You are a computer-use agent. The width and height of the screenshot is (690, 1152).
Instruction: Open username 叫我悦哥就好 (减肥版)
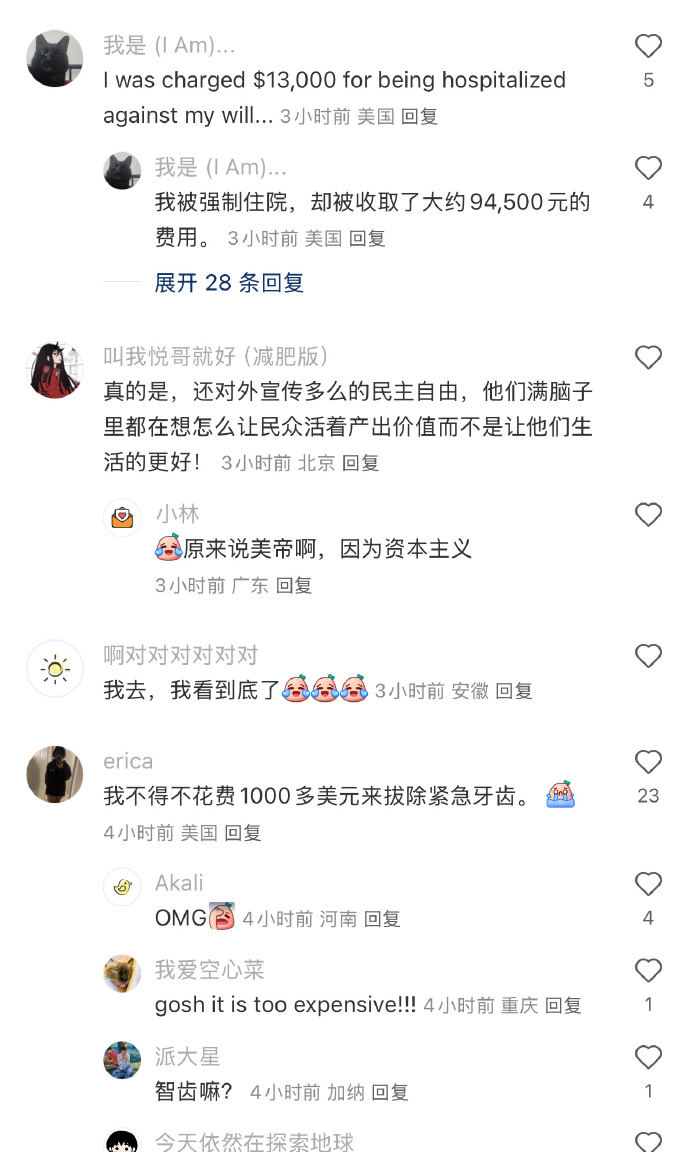tap(215, 356)
